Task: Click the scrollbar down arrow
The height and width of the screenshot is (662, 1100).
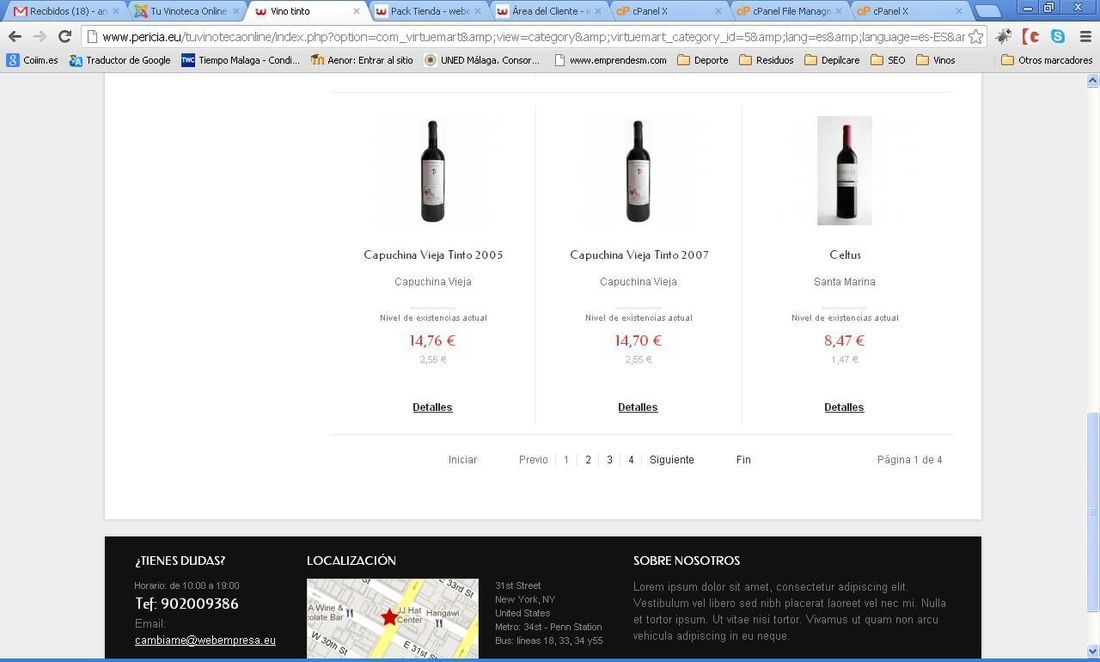Action: [x=1092, y=651]
